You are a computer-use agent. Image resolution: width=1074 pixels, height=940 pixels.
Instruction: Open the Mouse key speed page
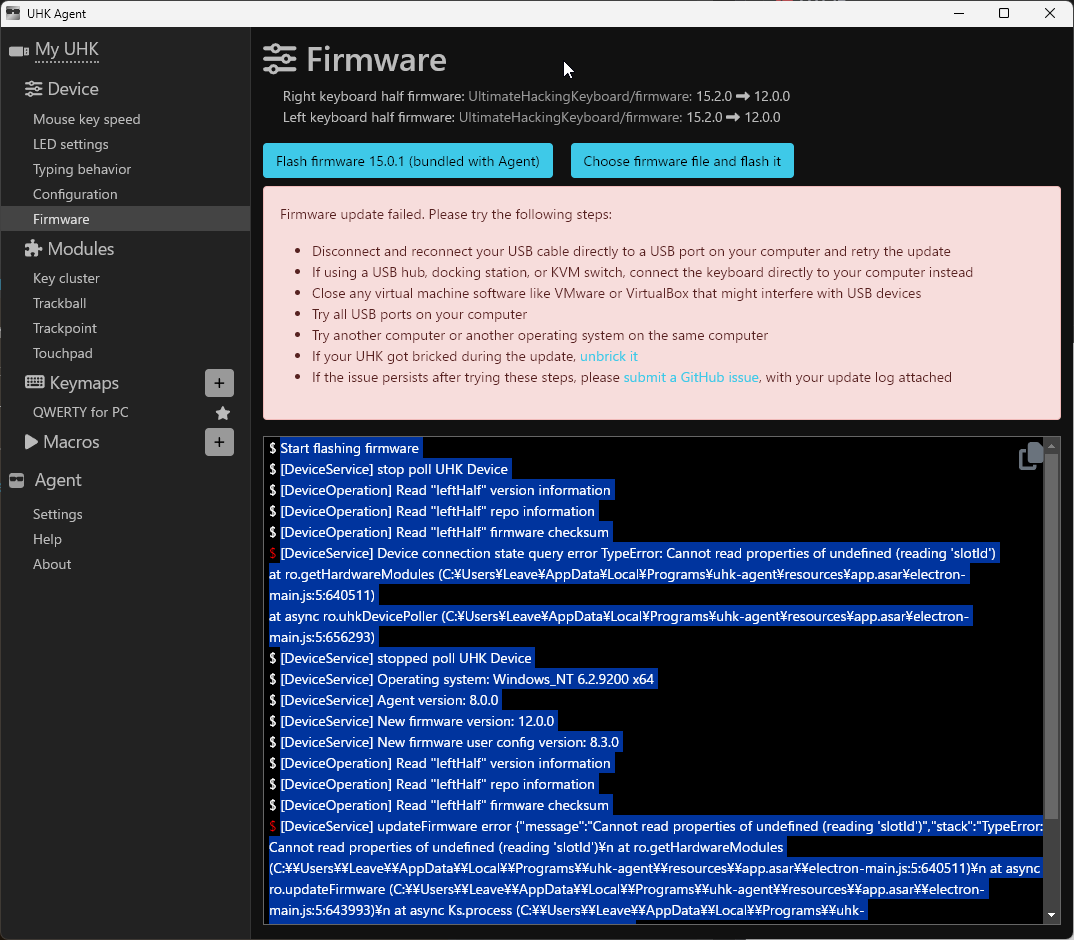pos(86,120)
